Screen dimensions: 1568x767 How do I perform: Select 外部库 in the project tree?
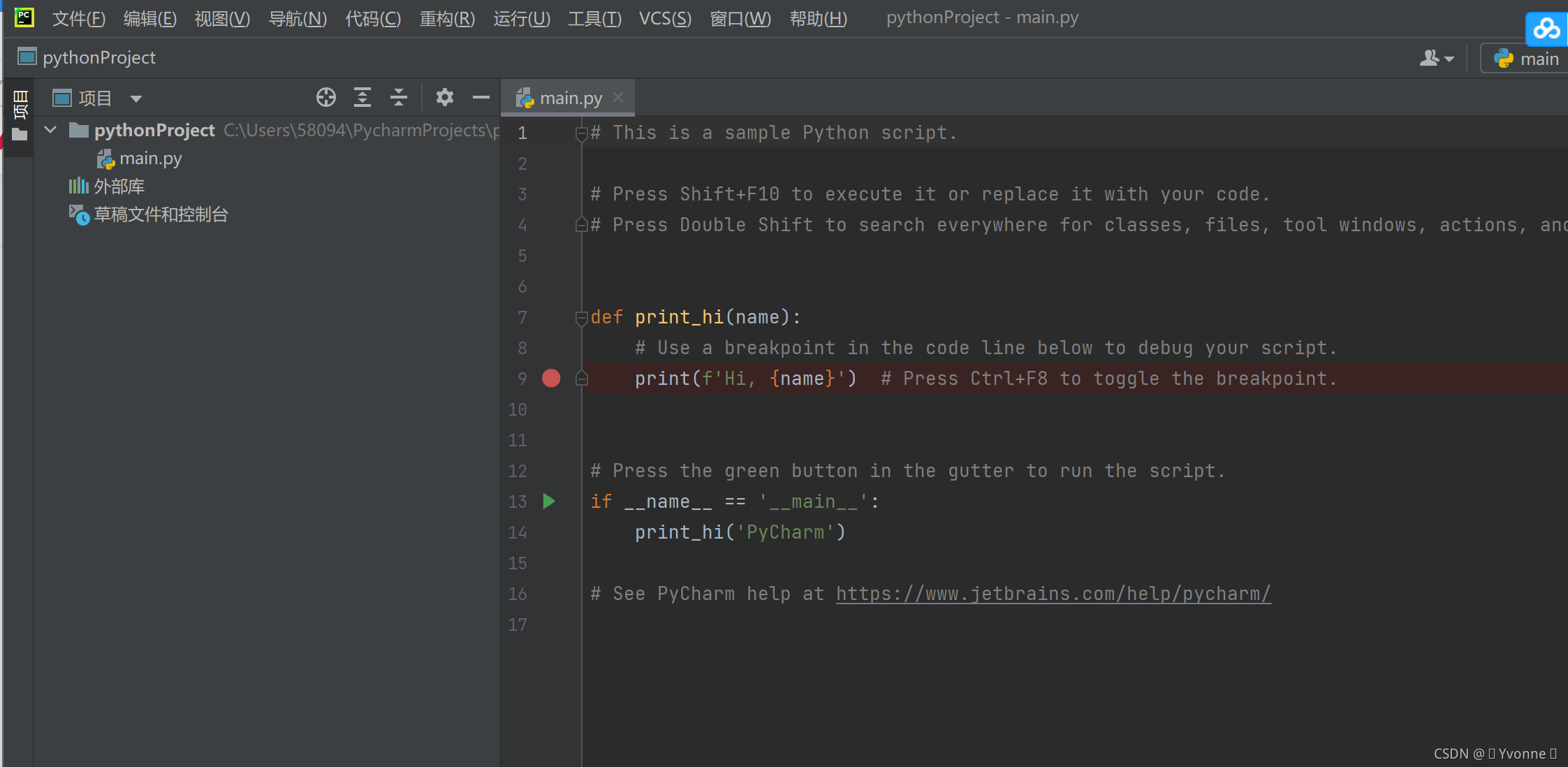click(x=119, y=187)
